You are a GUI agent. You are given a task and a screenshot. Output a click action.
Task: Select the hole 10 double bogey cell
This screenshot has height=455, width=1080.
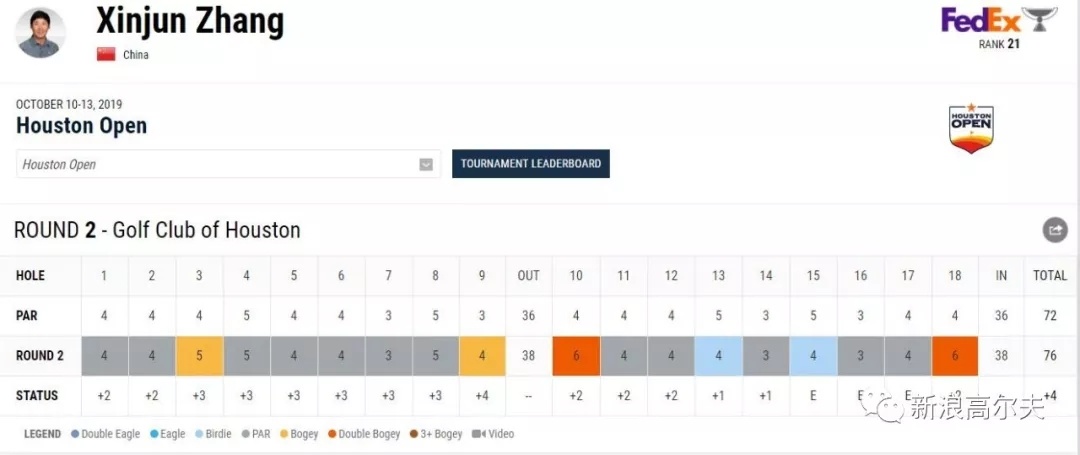coord(576,356)
